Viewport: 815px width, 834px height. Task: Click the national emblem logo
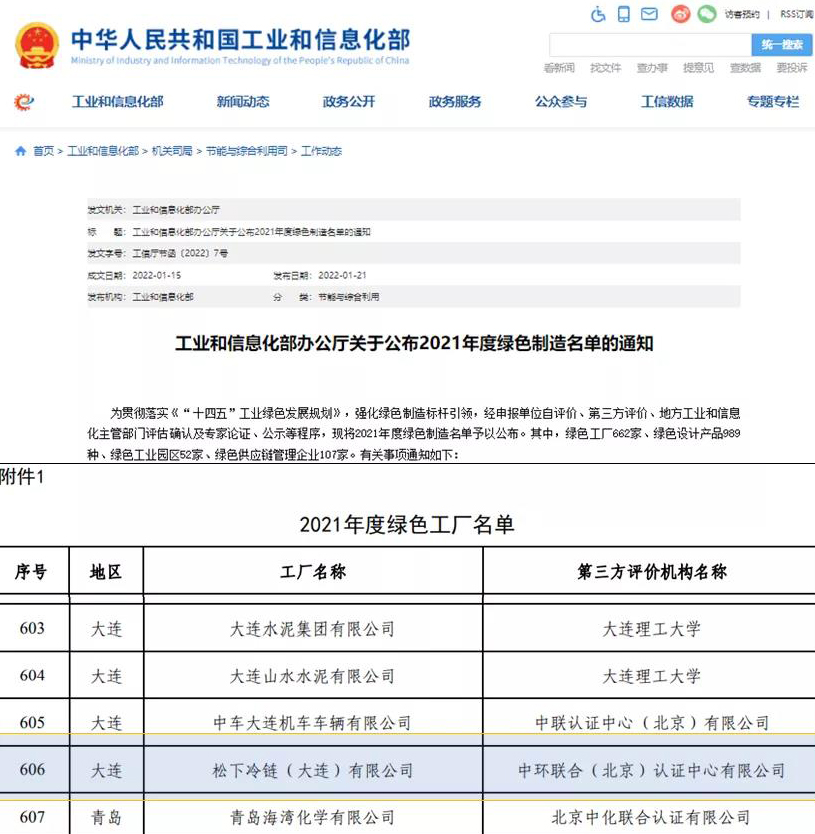click(x=37, y=46)
